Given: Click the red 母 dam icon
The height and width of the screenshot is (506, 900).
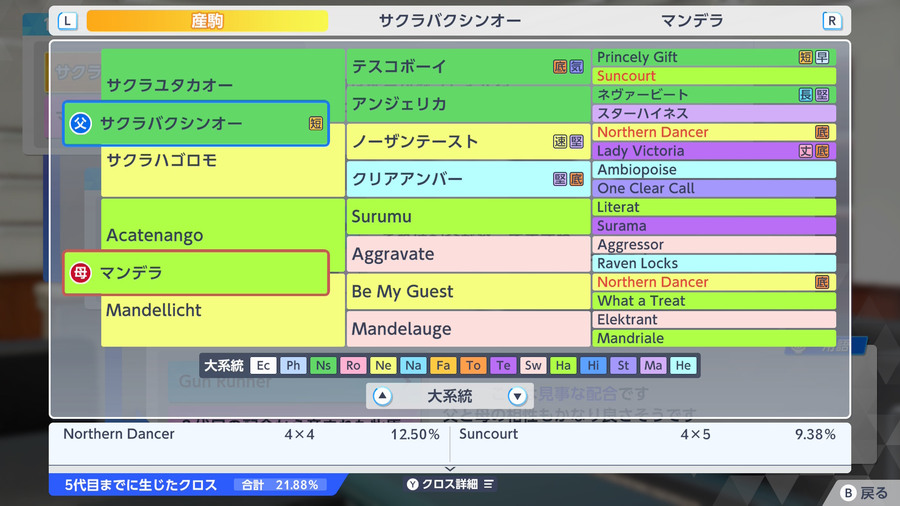Looking at the screenshot, I should 80,273.
